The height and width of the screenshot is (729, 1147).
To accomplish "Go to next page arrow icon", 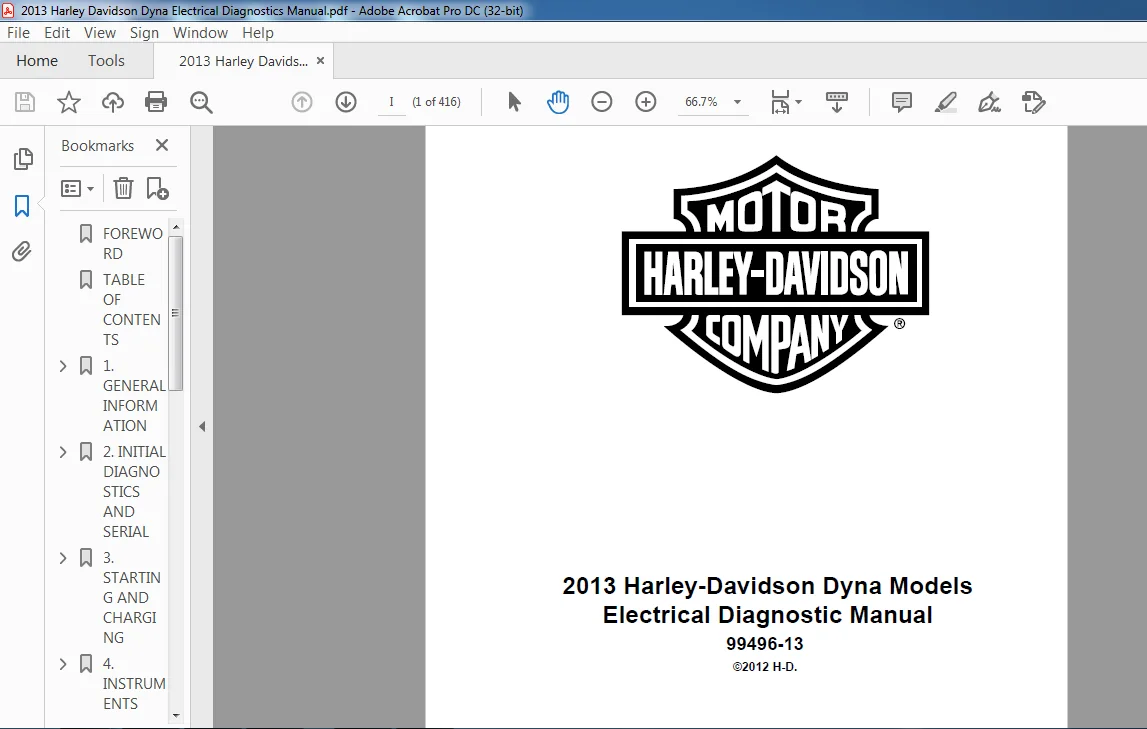I will [346, 102].
